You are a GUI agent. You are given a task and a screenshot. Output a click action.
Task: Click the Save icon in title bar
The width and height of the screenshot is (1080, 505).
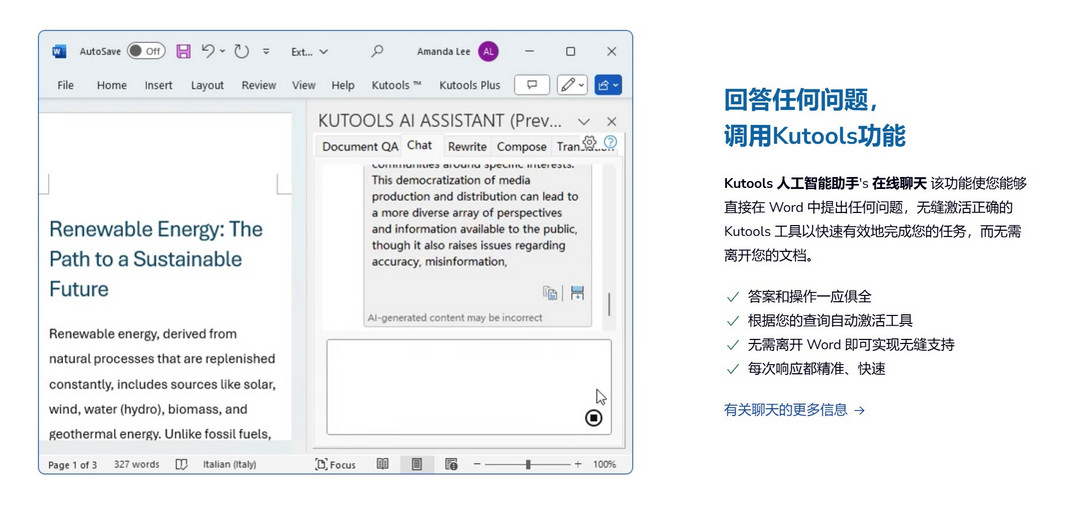click(183, 51)
